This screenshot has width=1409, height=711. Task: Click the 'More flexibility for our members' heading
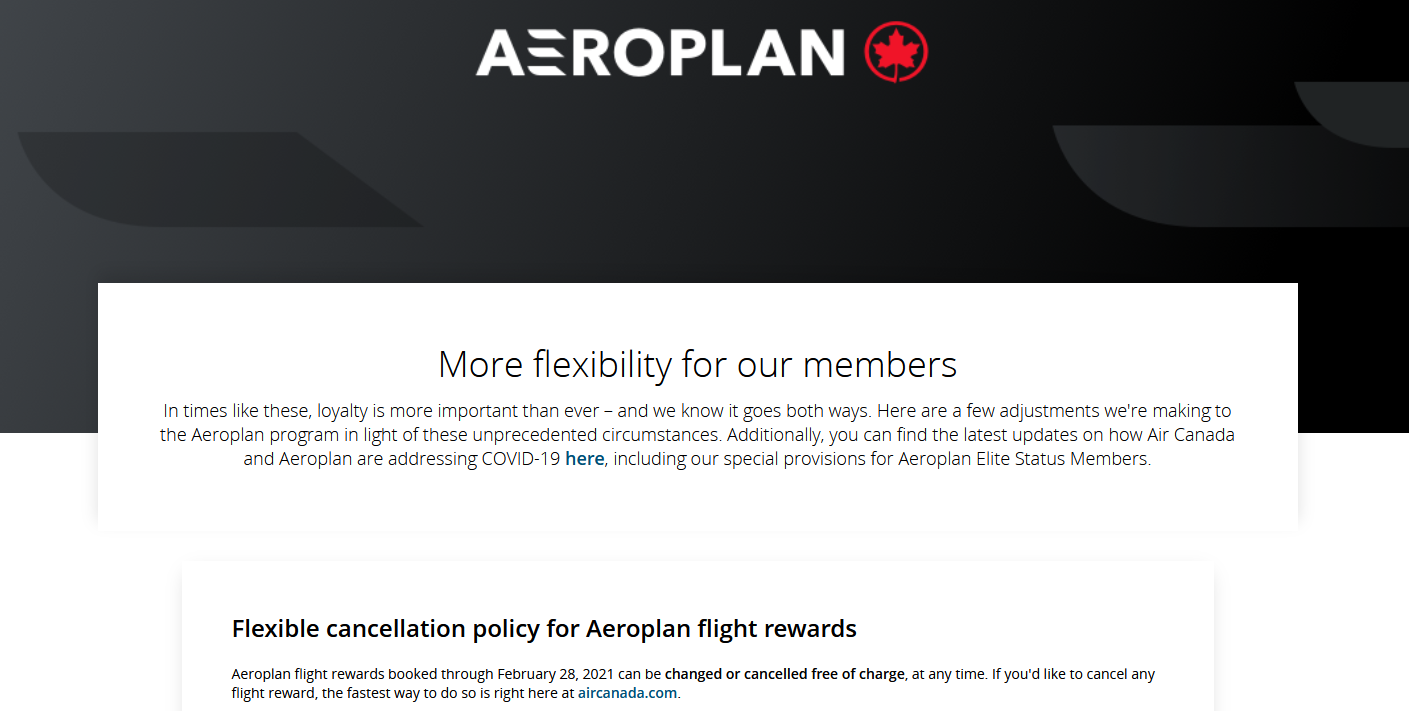[698, 364]
